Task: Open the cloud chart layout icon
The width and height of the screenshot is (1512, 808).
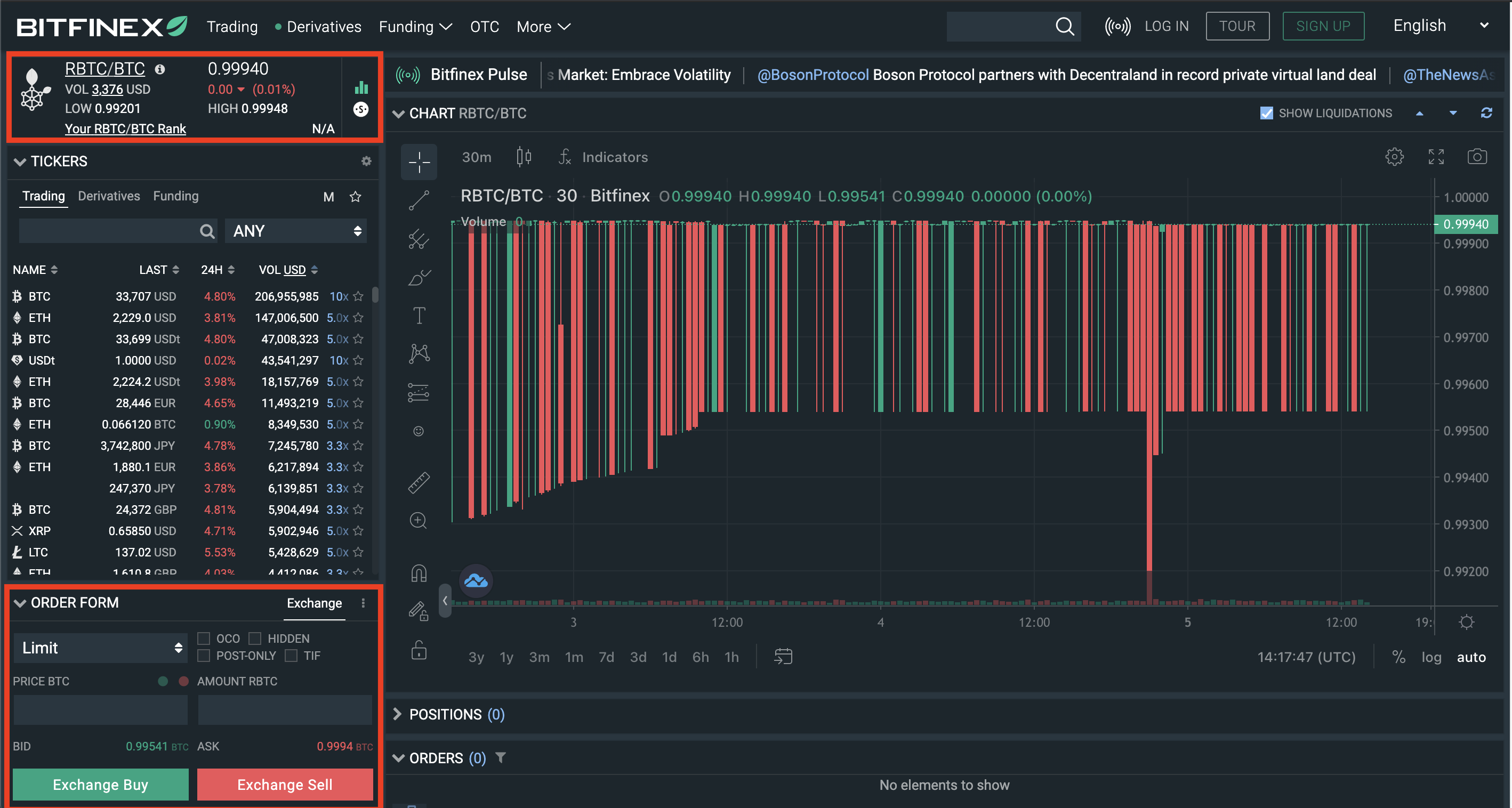Action: point(476,581)
